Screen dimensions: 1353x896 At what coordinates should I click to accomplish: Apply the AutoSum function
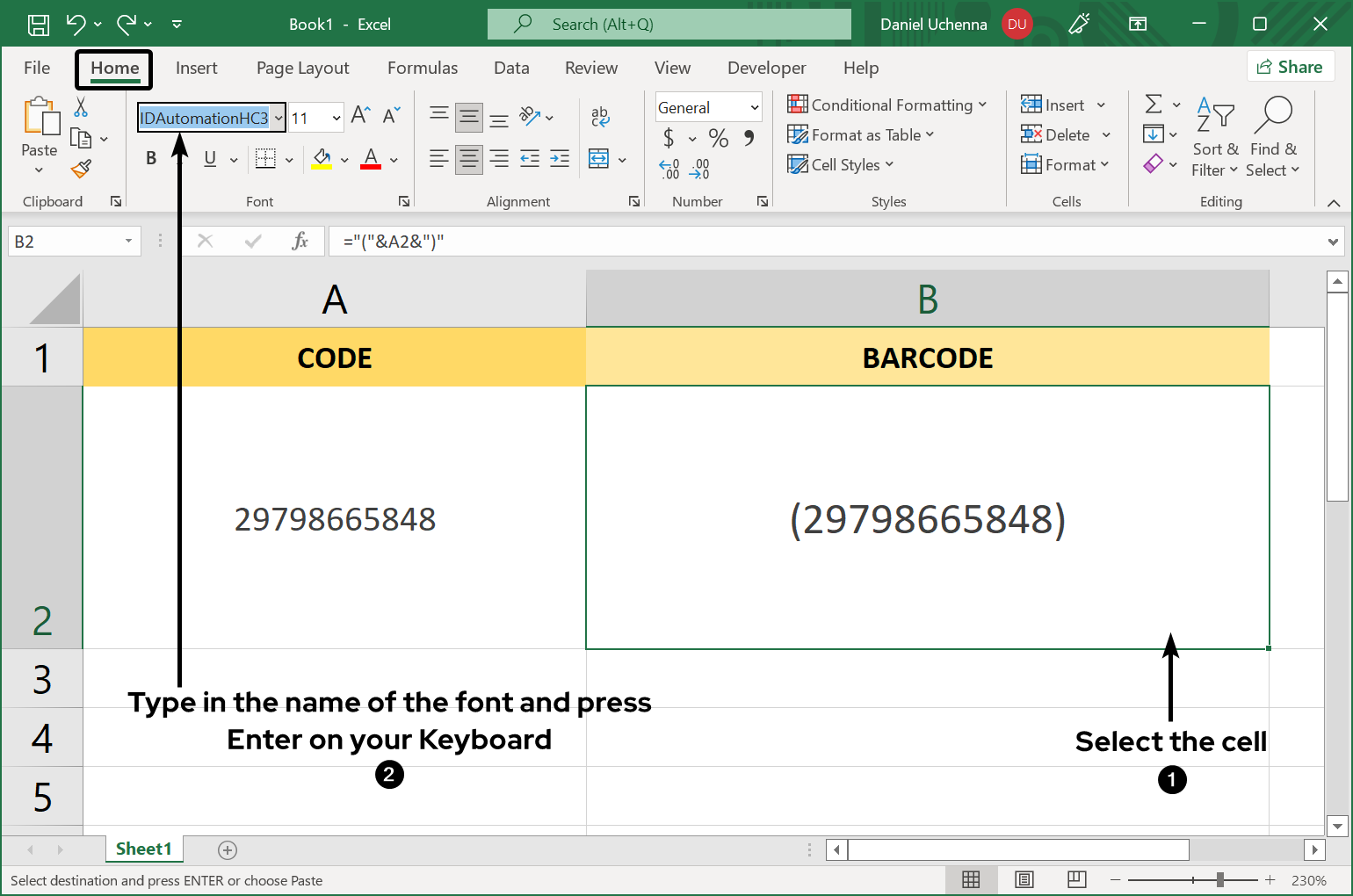tap(1155, 105)
